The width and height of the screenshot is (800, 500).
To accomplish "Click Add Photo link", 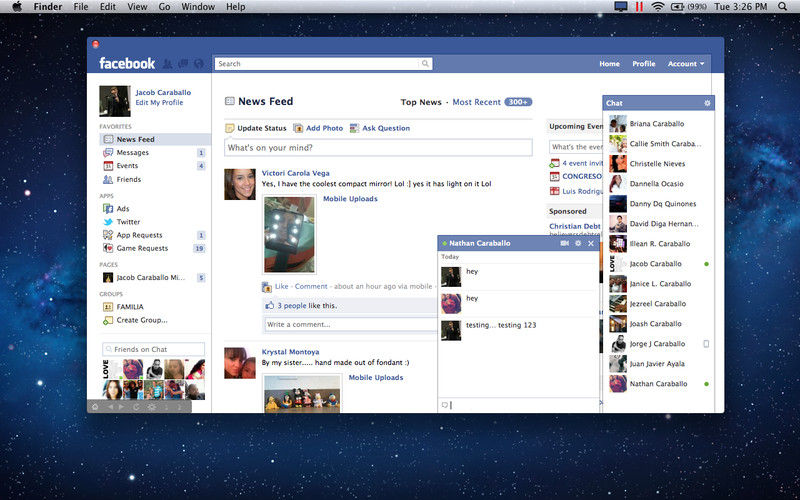I will tap(324, 128).
